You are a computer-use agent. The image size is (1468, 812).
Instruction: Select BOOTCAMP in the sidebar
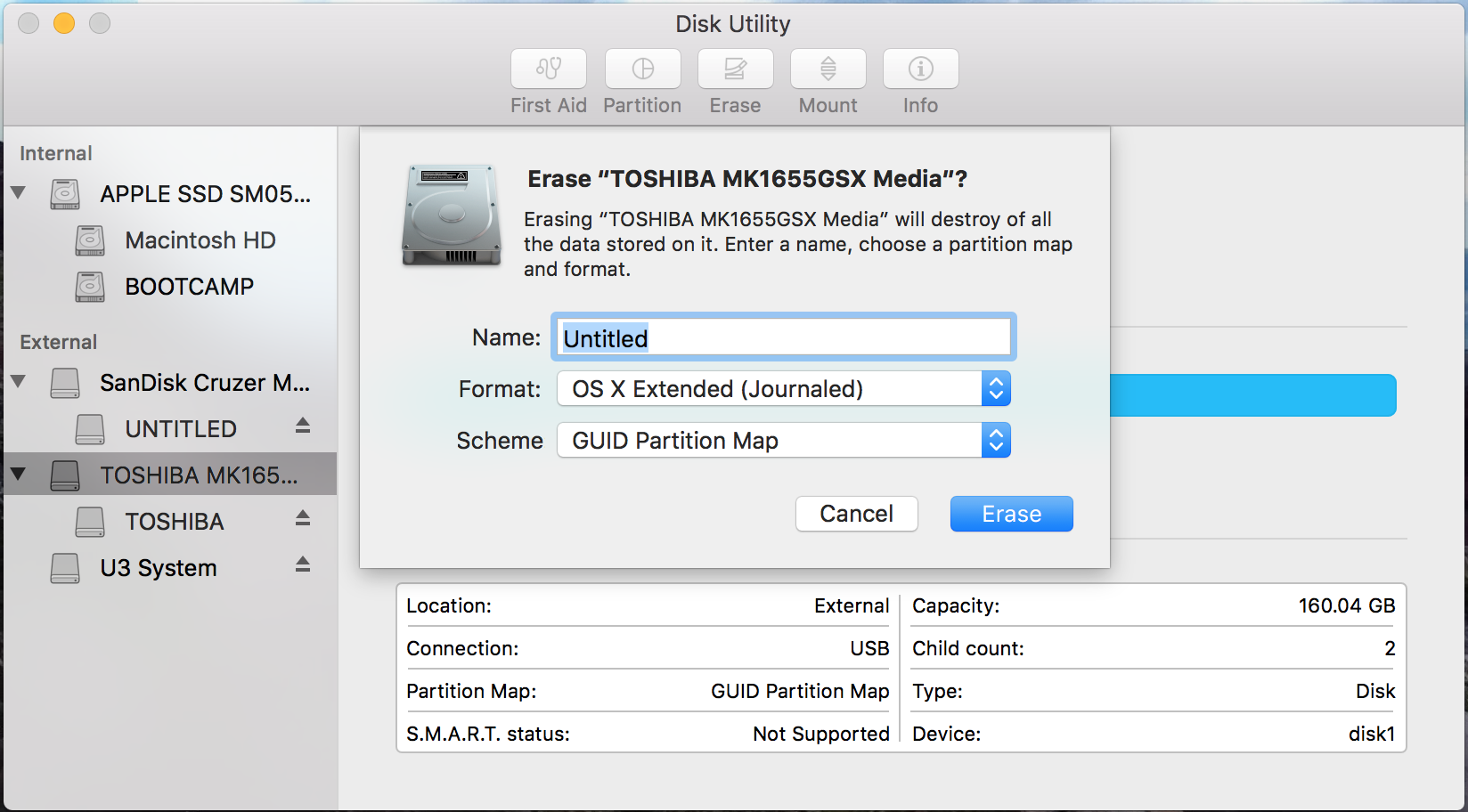pos(190,287)
